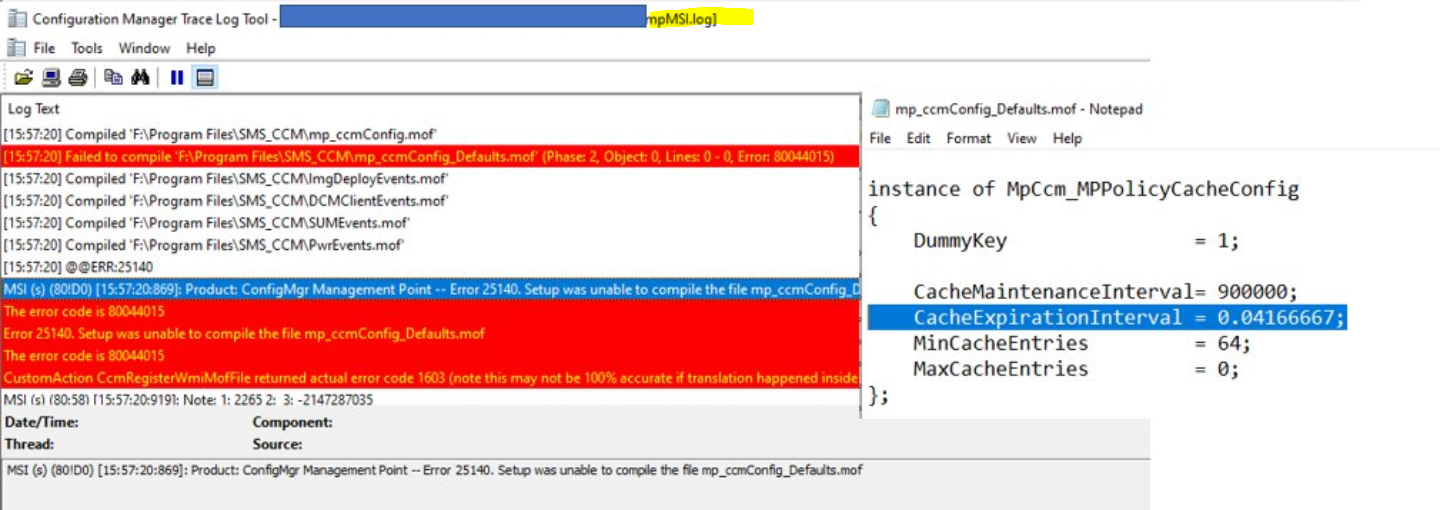1440x510 pixels.
Task: Click the Component label in details pane
Action: [x=292, y=423]
